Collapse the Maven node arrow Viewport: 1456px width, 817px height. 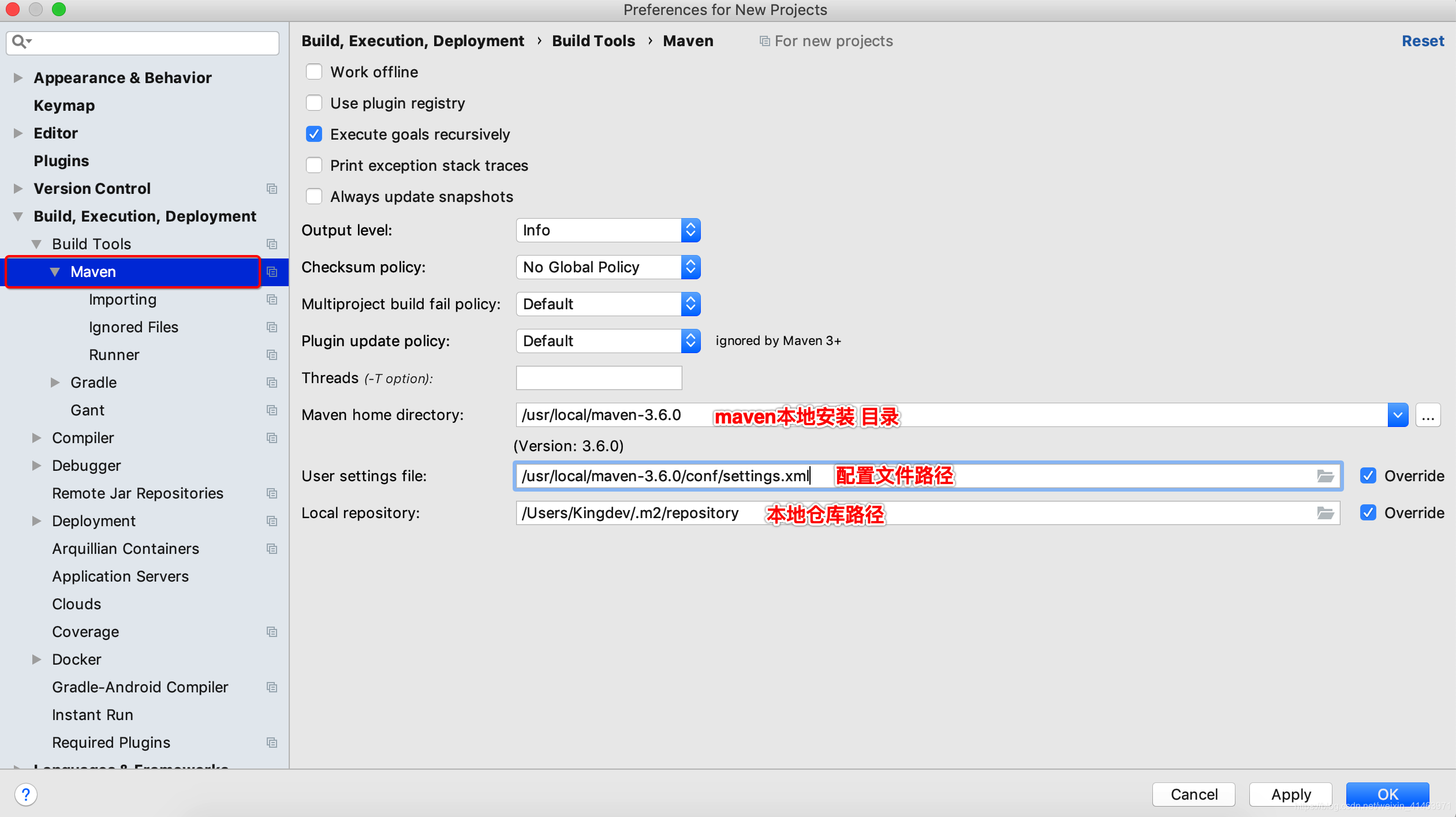tap(55, 272)
